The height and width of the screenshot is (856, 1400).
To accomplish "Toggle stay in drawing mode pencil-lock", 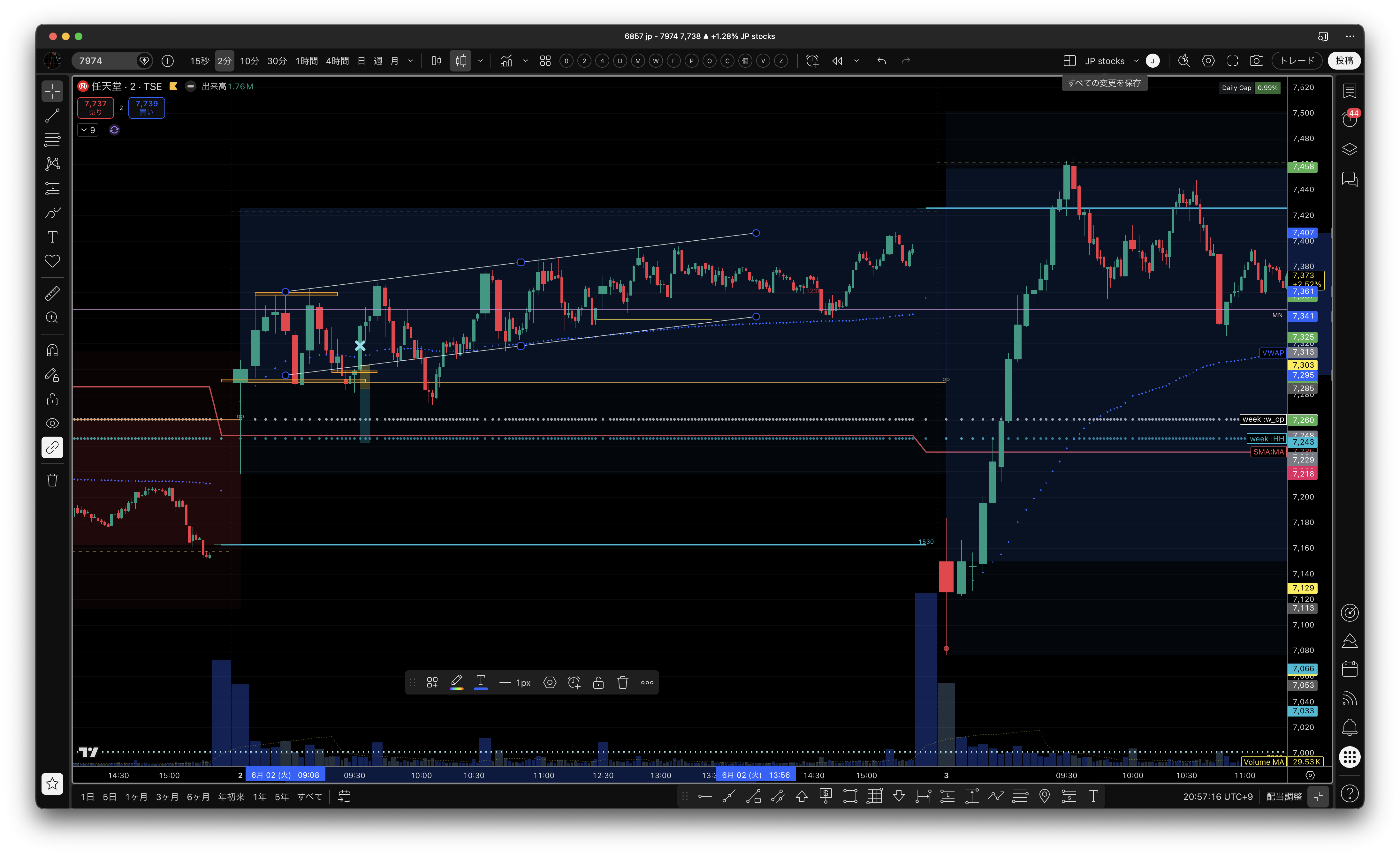I will pos(52,375).
